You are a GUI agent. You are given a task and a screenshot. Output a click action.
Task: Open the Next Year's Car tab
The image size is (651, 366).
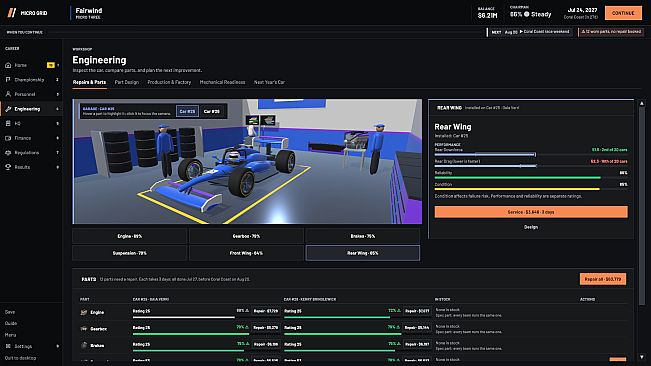pos(269,82)
